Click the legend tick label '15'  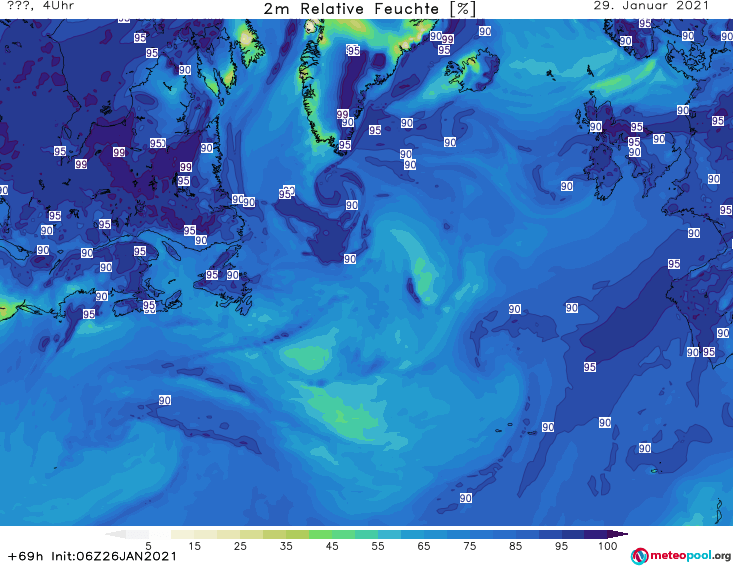[x=194, y=546]
